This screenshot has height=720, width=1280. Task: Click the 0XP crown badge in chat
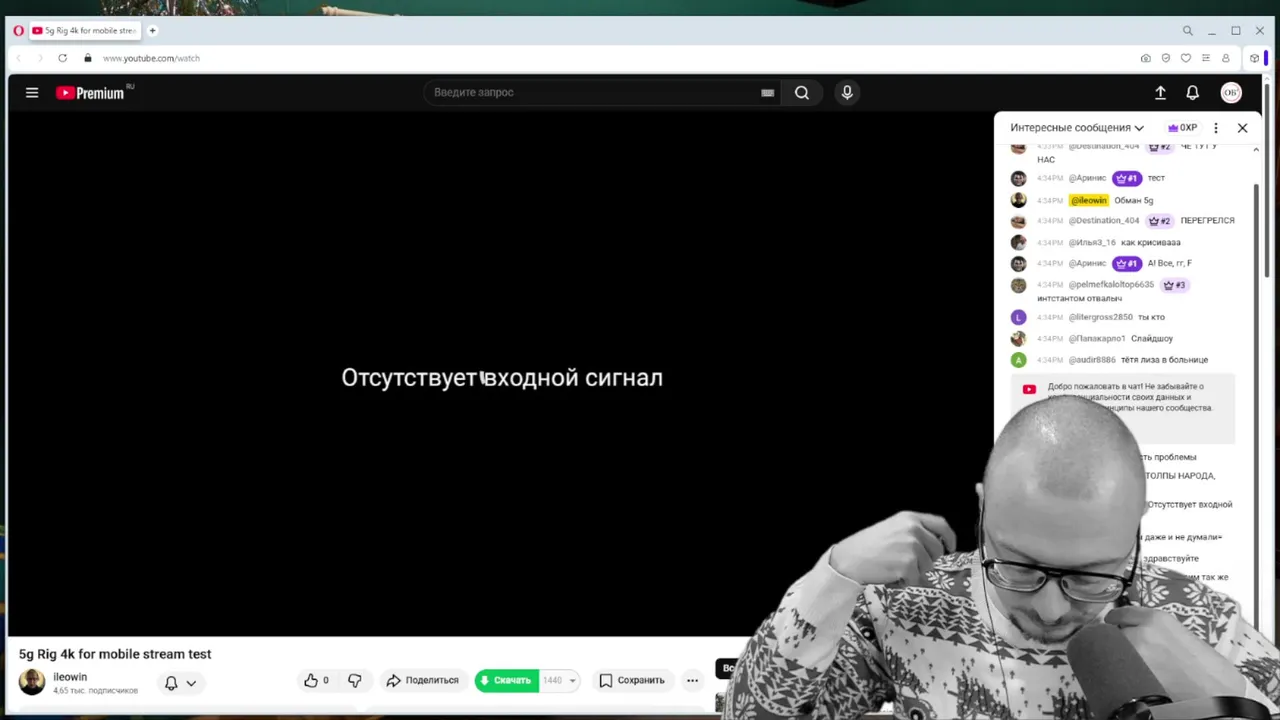[1182, 128]
